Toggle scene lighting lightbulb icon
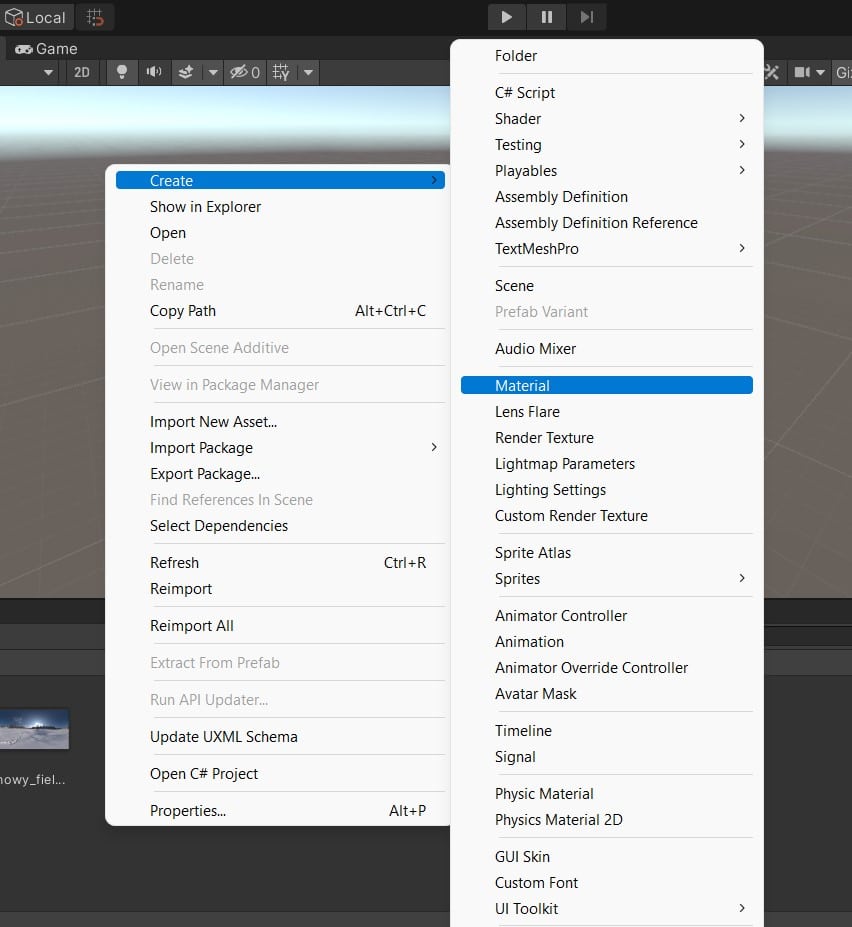 point(122,72)
